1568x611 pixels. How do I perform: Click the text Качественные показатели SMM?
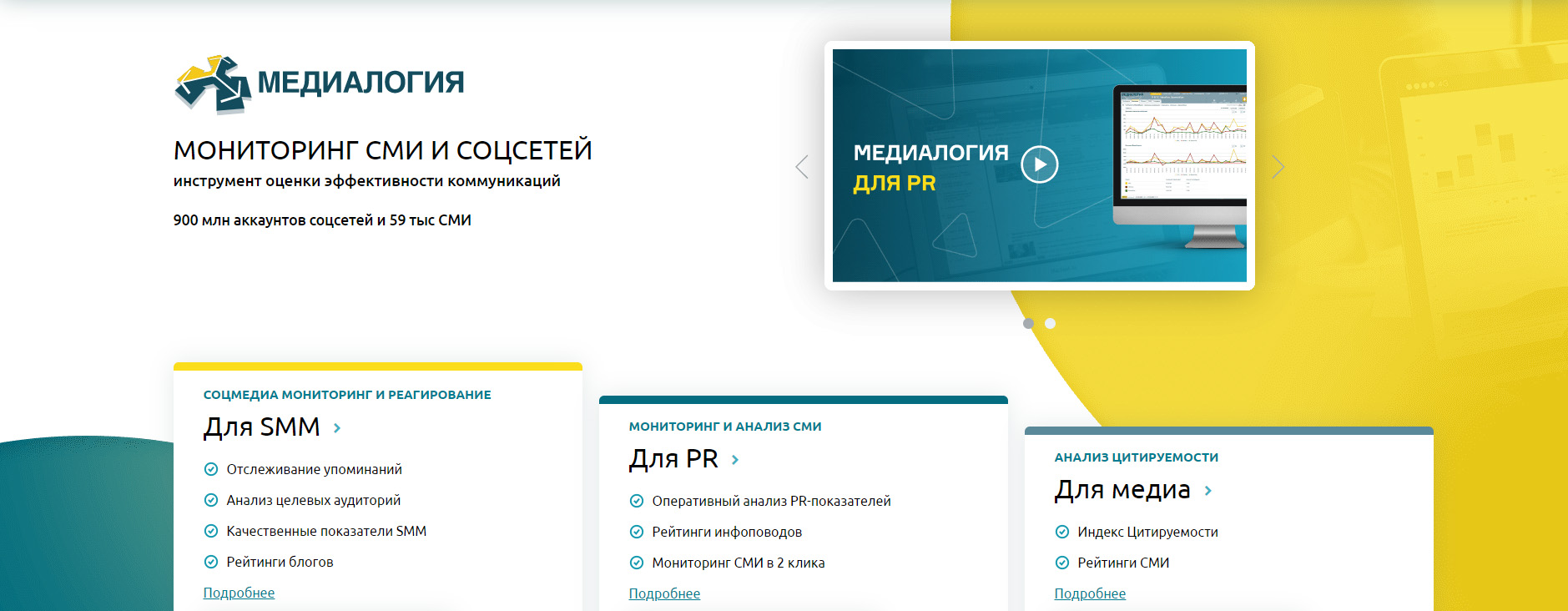click(x=326, y=531)
